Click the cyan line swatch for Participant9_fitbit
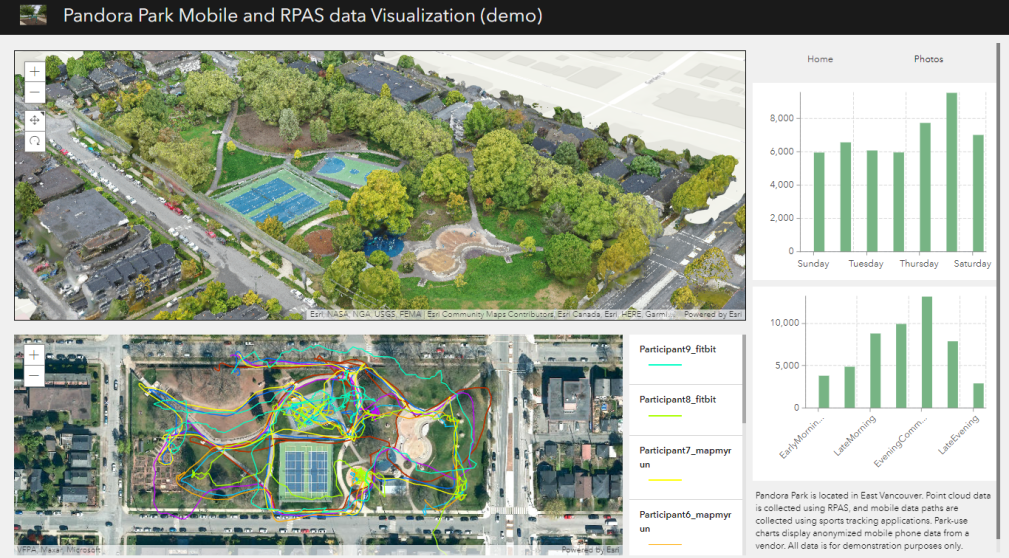The height and width of the screenshot is (558, 1009). pyautogui.click(x=664, y=365)
